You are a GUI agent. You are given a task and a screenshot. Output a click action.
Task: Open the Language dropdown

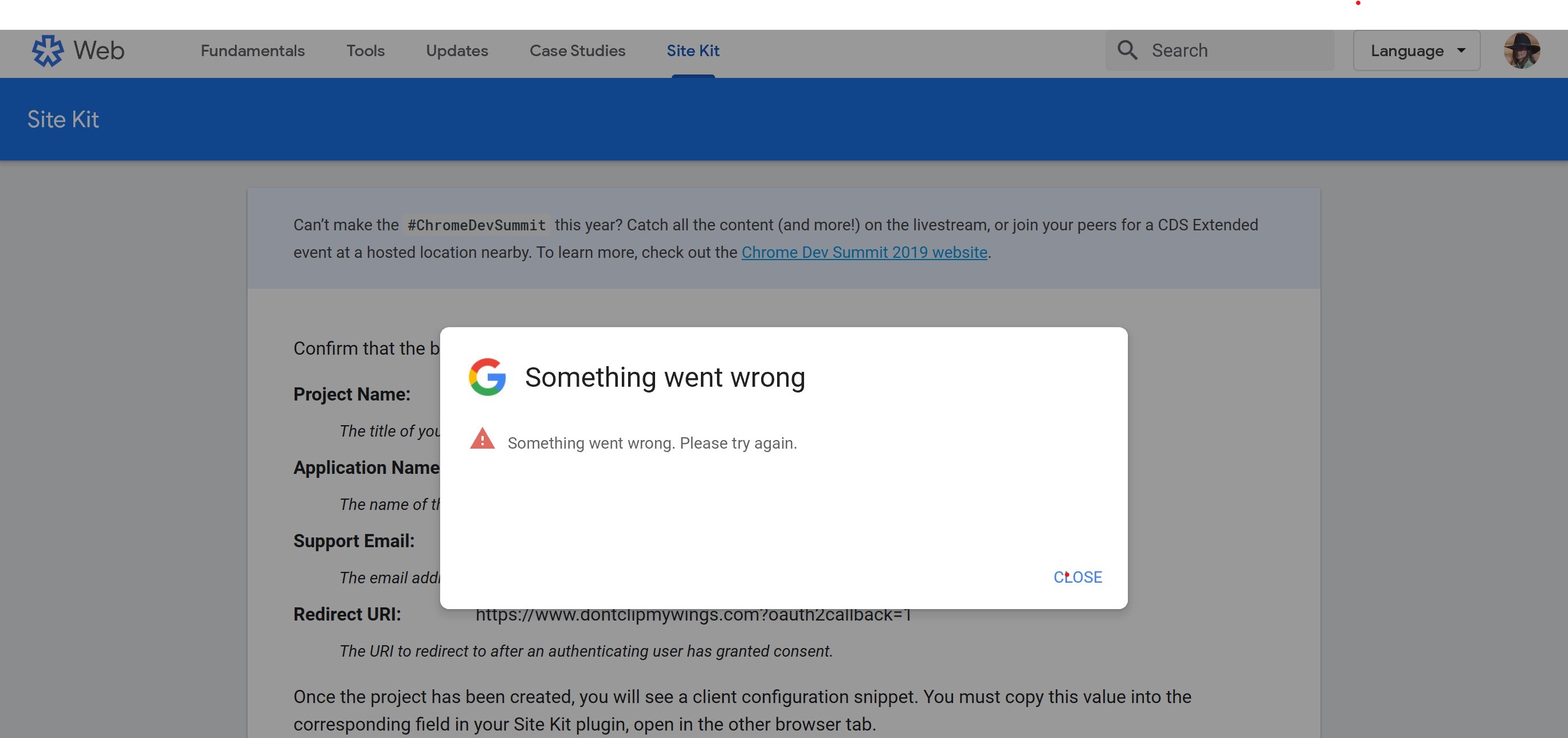[x=1417, y=50]
